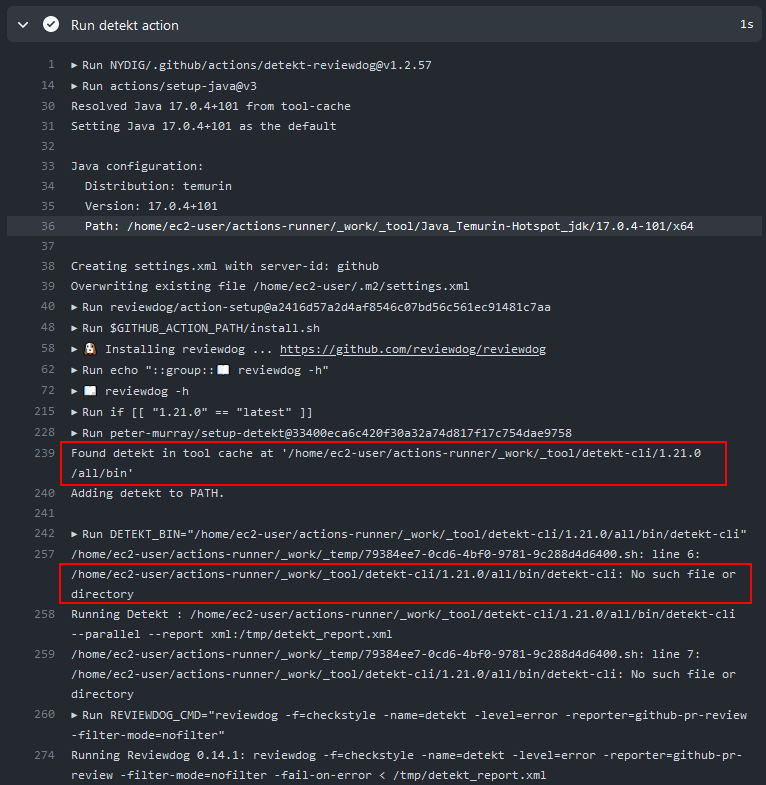
Task: Select line number 30
Action: tap(48, 106)
